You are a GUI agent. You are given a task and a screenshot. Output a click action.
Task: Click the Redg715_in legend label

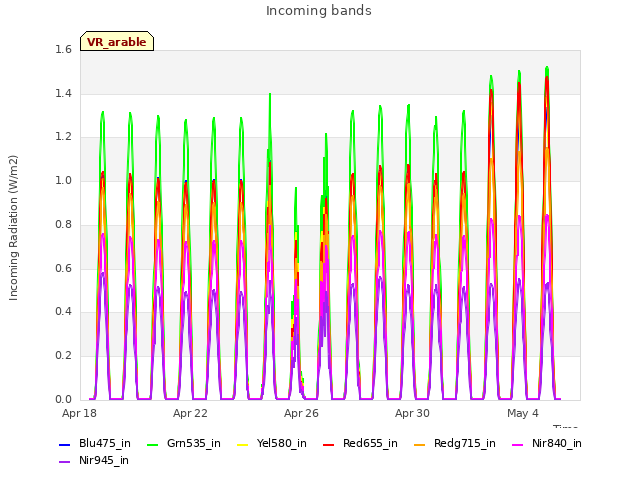pos(465,444)
